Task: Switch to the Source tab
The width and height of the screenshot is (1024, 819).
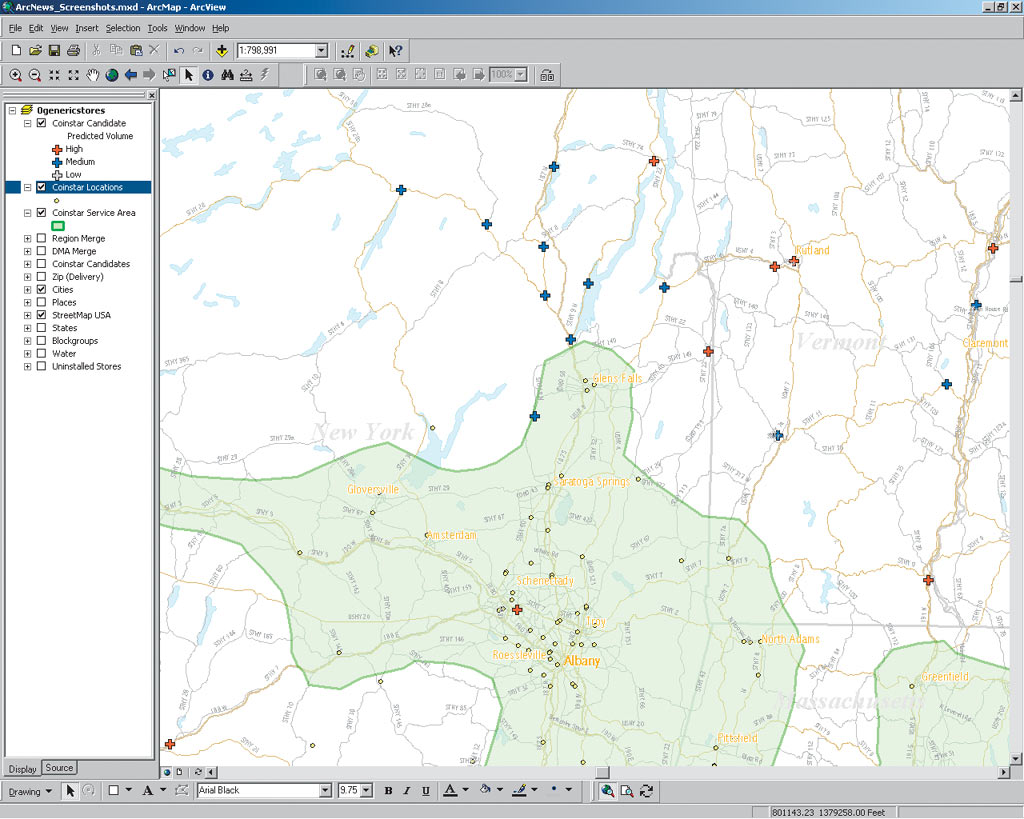Action: click(59, 768)
